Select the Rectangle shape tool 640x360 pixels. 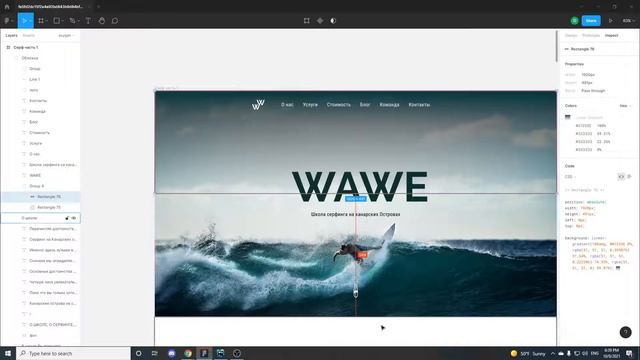click(x=56, y=20)
